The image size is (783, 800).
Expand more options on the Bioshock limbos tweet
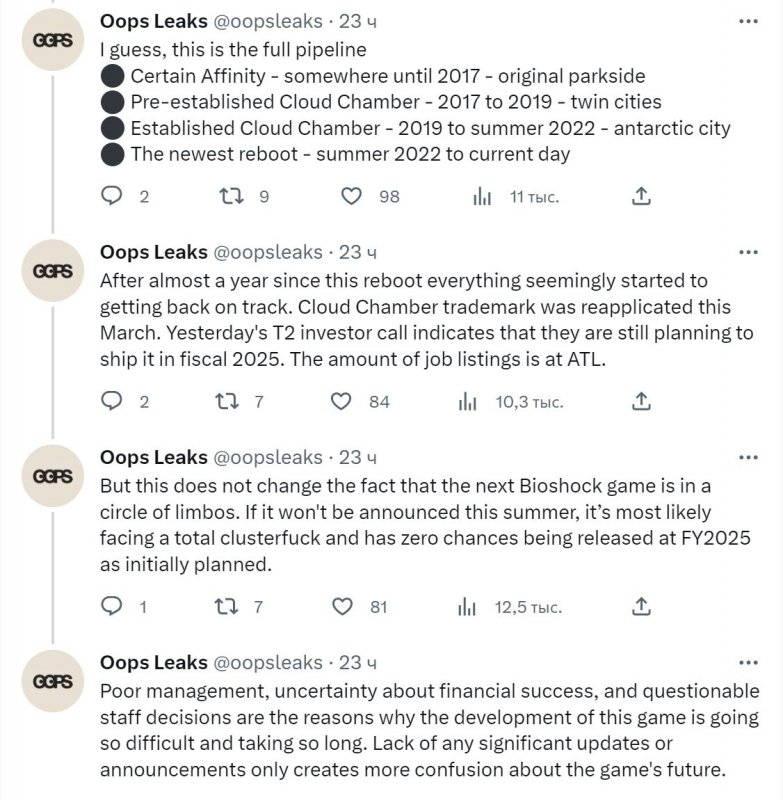tap(747, 457)
